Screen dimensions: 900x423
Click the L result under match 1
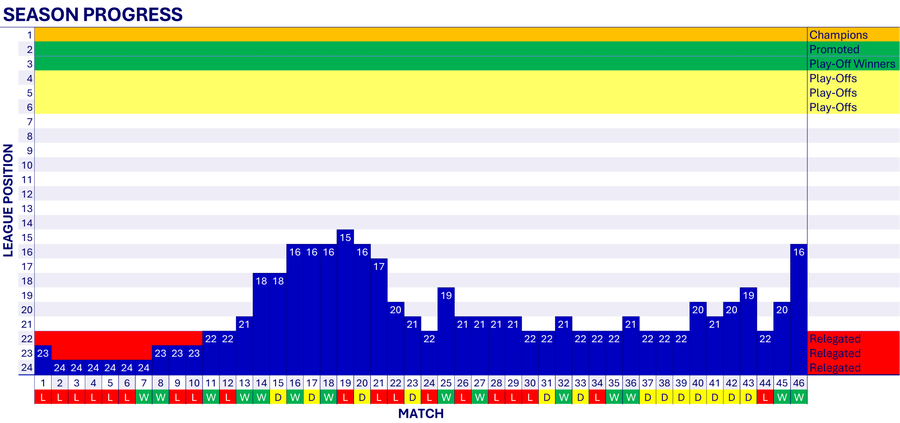pos(43,397)
